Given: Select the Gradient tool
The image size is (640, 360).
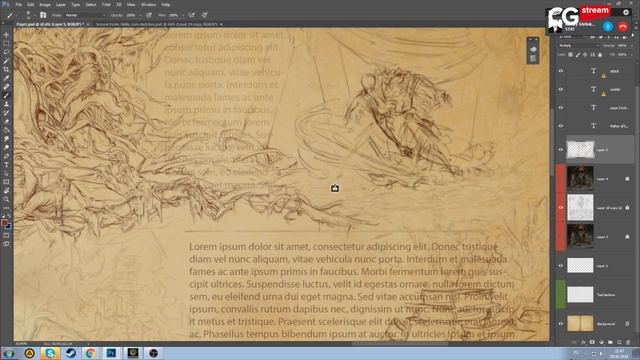Looking at the screenshot, I should point(6,130).
